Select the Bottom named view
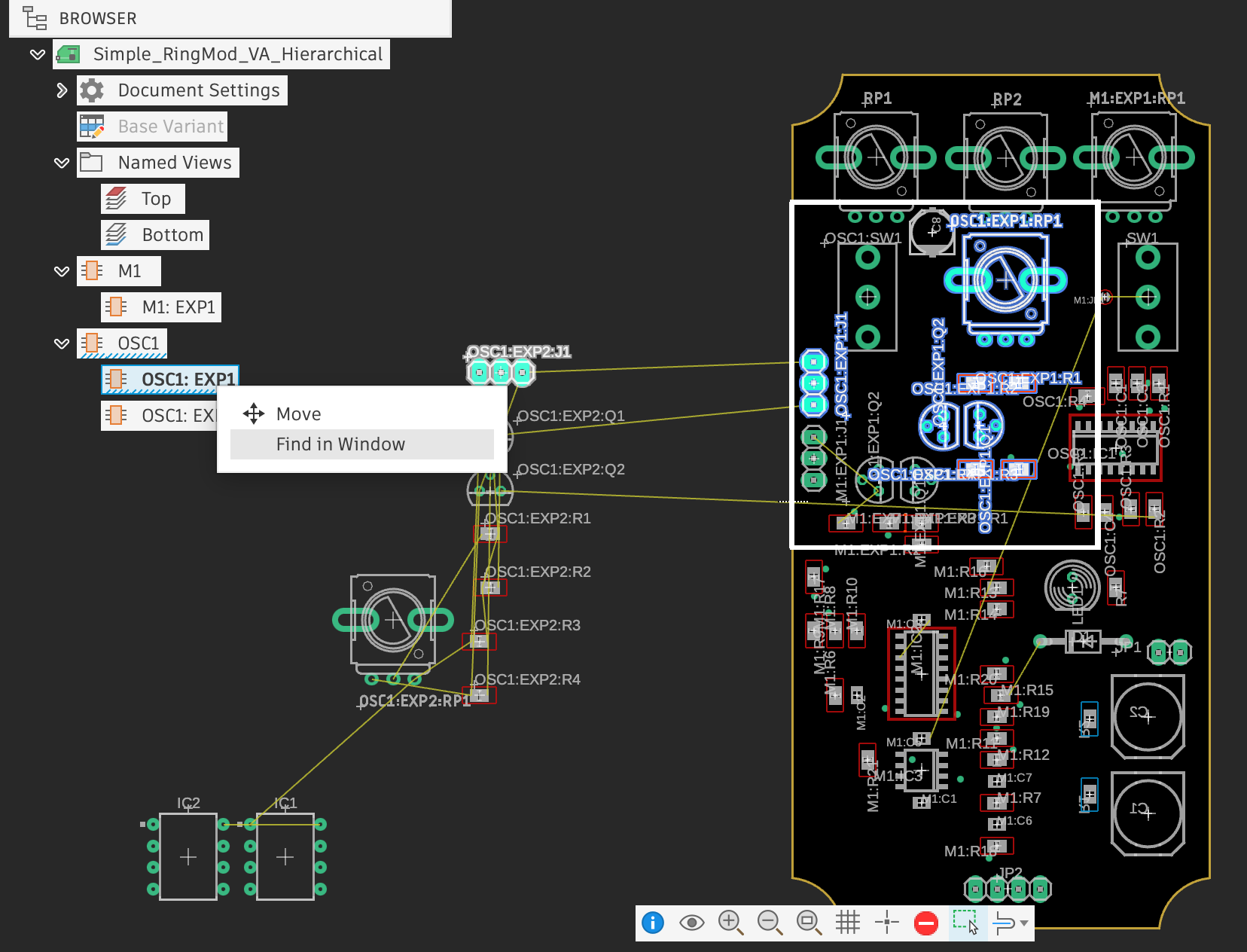The image size is (1247, 952). 155,235
